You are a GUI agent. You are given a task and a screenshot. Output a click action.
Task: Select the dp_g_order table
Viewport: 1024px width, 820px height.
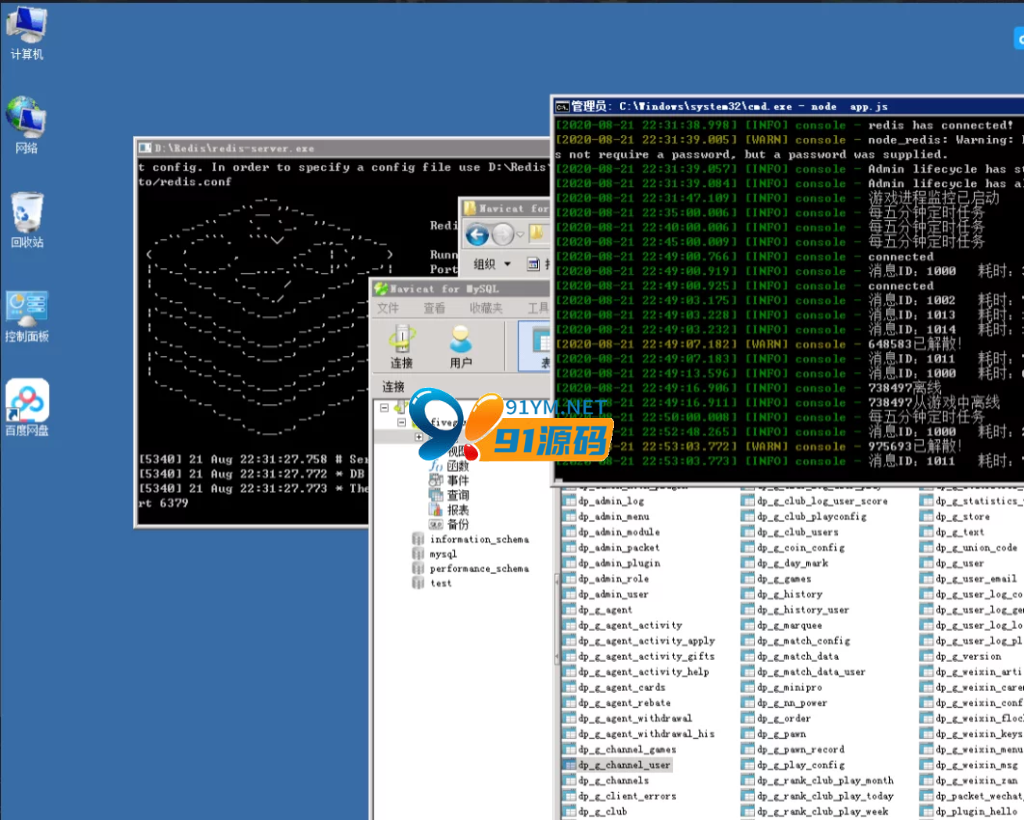[x=784, y=718]
